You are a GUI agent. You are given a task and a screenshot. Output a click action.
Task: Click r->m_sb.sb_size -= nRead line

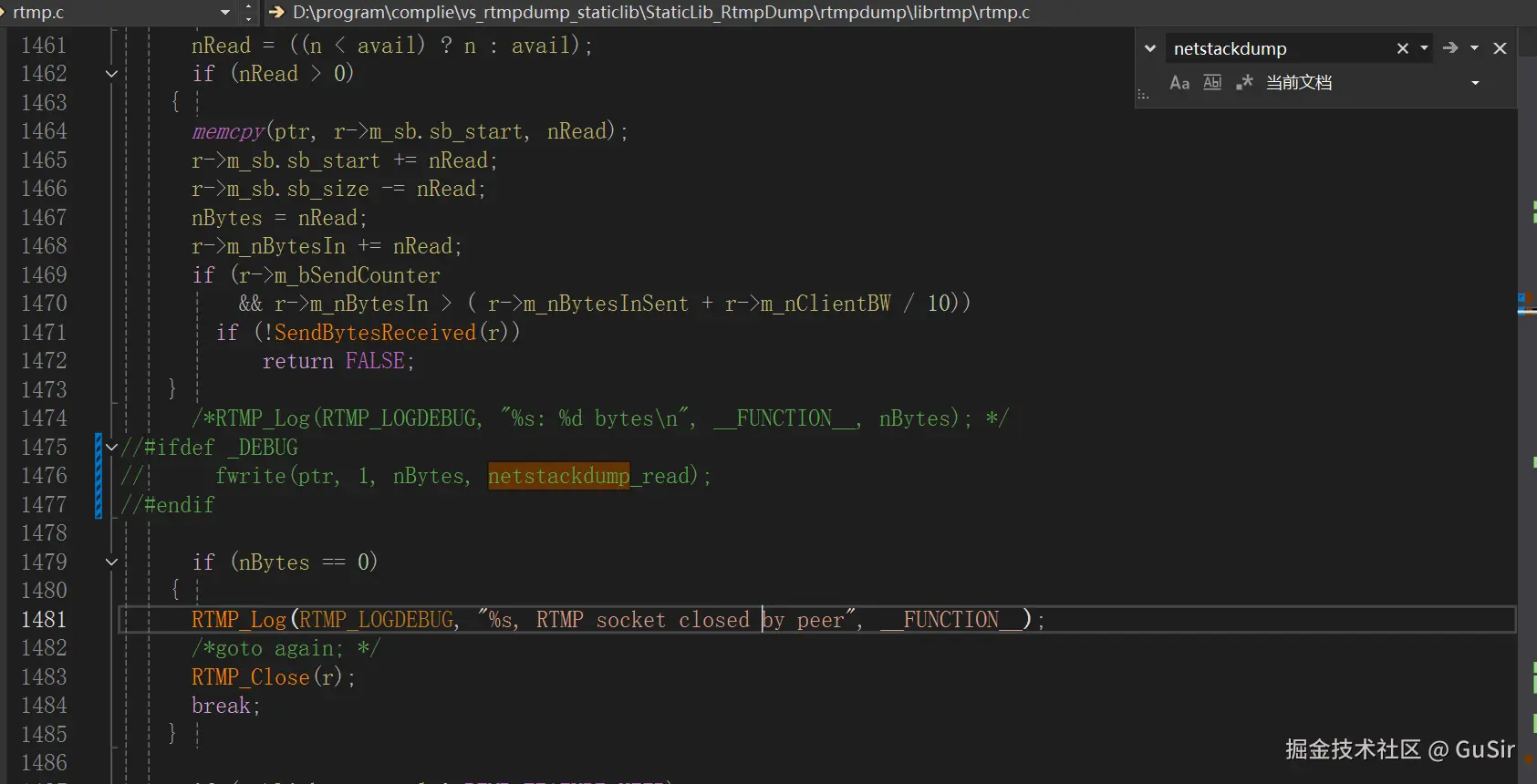click(338, 189)
